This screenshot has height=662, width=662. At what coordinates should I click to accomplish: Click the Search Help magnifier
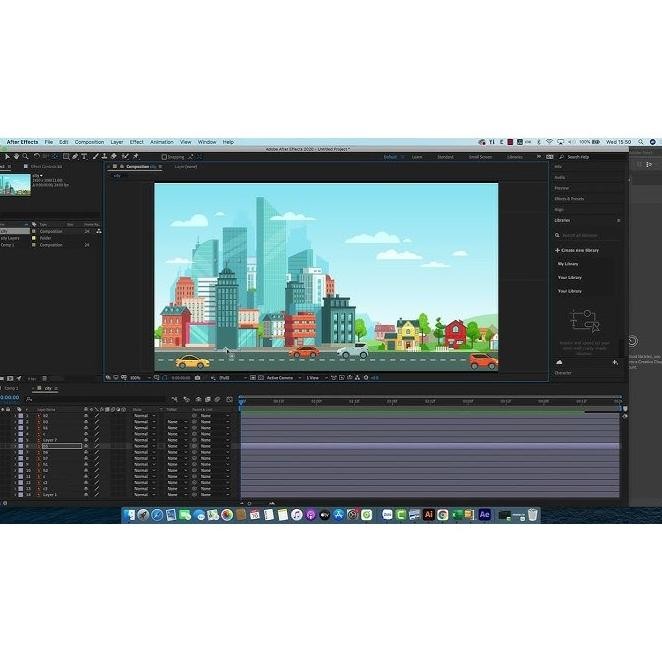tap(562, 157)
